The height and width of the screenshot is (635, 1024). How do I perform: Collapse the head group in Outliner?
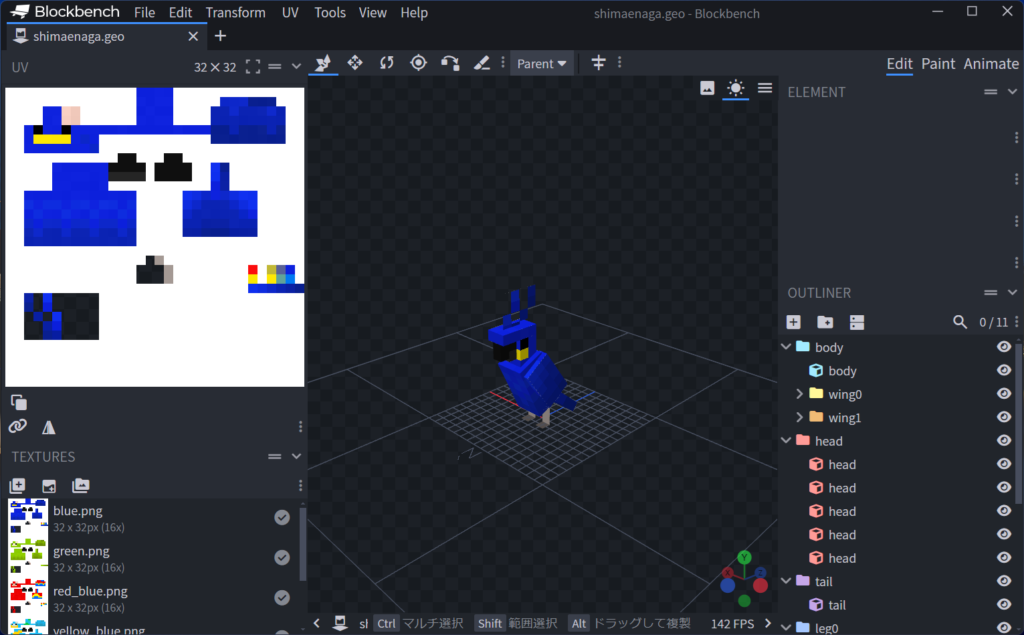785,441
